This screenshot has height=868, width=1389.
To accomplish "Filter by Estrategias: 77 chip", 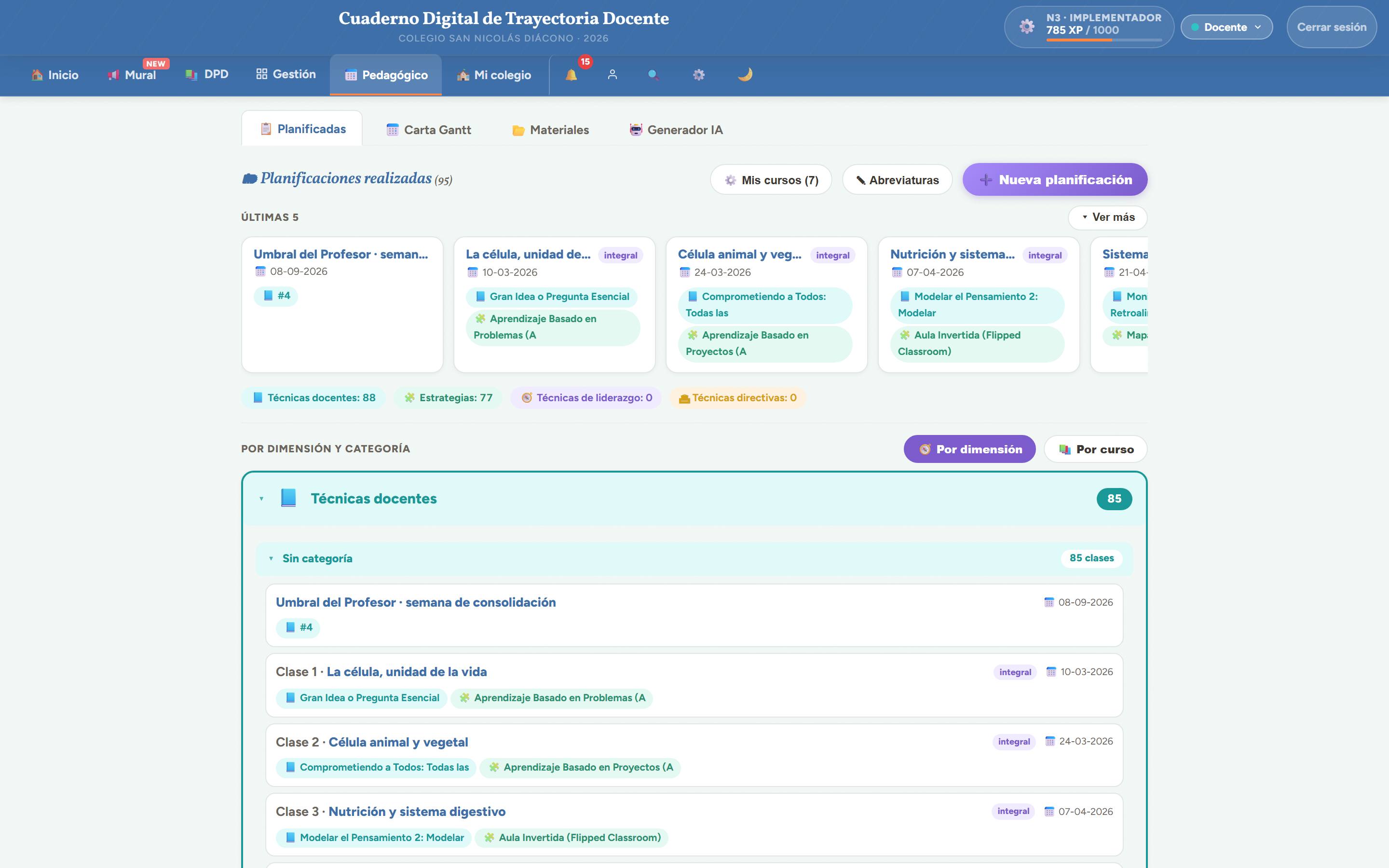I will coord(448,398).
